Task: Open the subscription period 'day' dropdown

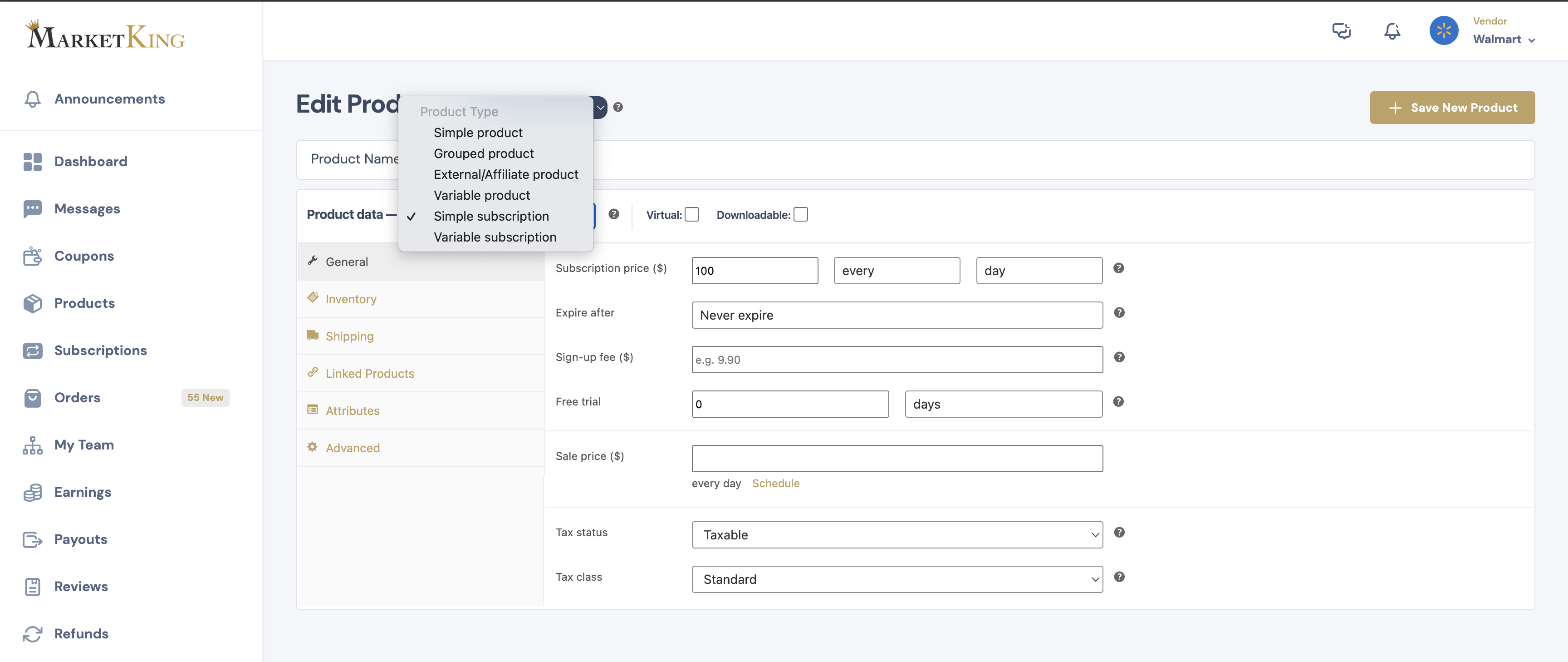Action: click(1039, 271)
